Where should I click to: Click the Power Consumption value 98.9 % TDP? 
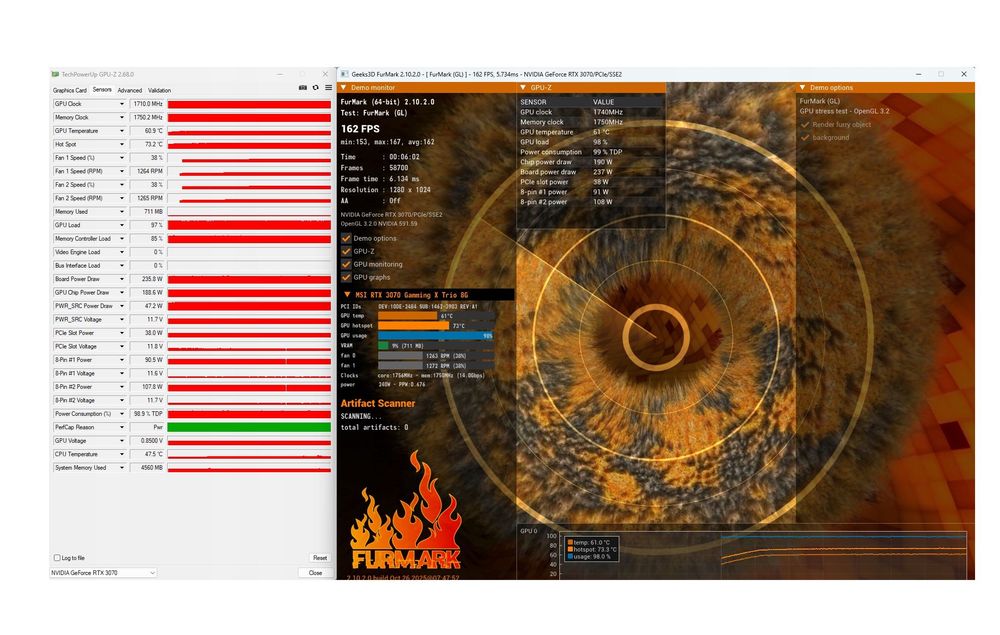coord(147,414)
